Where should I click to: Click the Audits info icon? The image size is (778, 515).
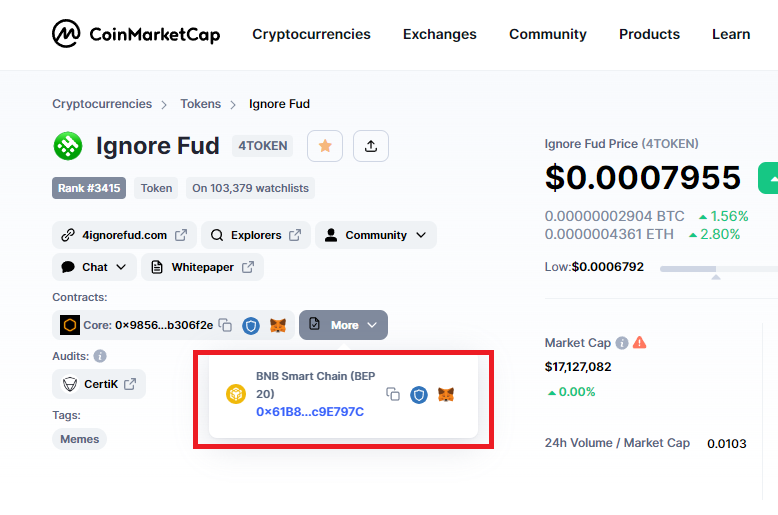pyautogui.click(x=100, y=356)
